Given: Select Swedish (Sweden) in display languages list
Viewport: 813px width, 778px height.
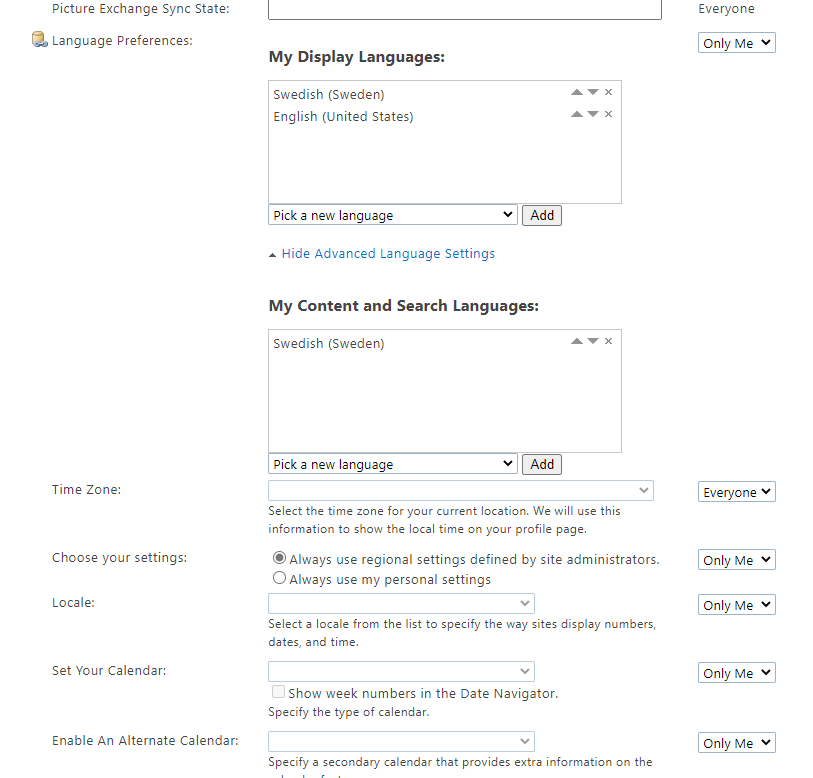Looking at the screenshot, I should point(329,95).
